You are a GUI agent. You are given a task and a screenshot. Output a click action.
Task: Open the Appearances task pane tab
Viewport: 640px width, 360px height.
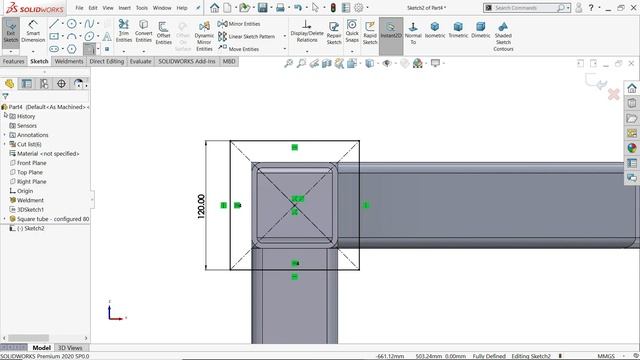tap(632, 148)
